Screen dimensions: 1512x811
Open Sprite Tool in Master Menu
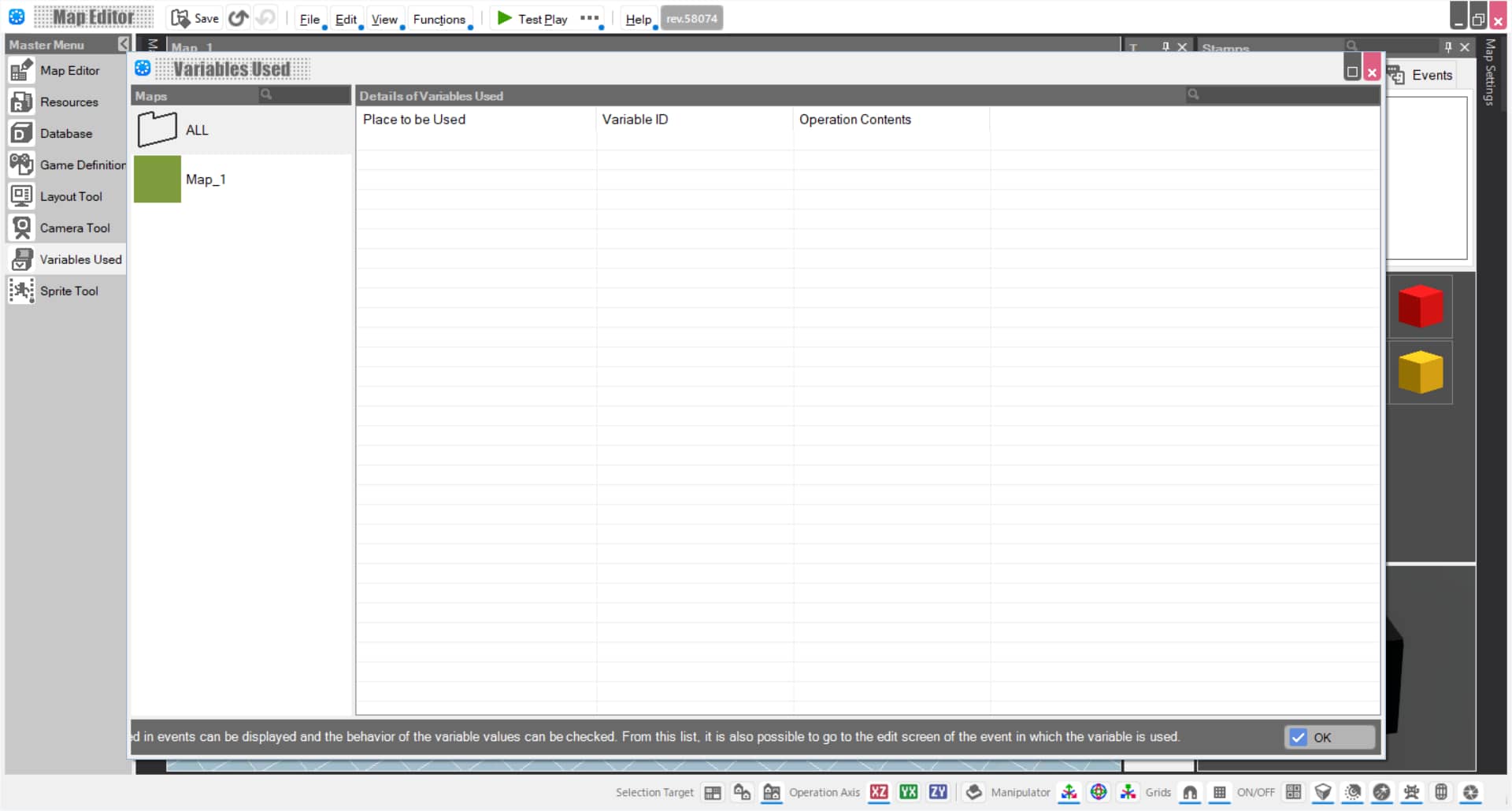point(66,291)
